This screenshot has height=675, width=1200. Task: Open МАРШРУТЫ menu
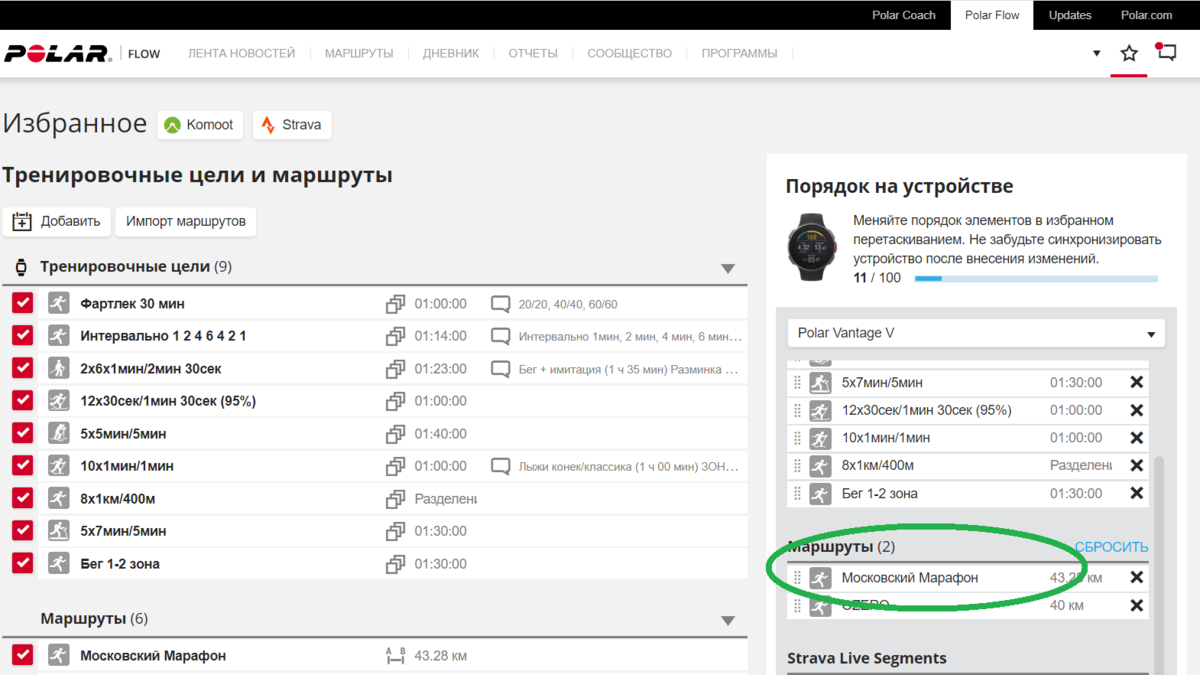tap(359, 53)
